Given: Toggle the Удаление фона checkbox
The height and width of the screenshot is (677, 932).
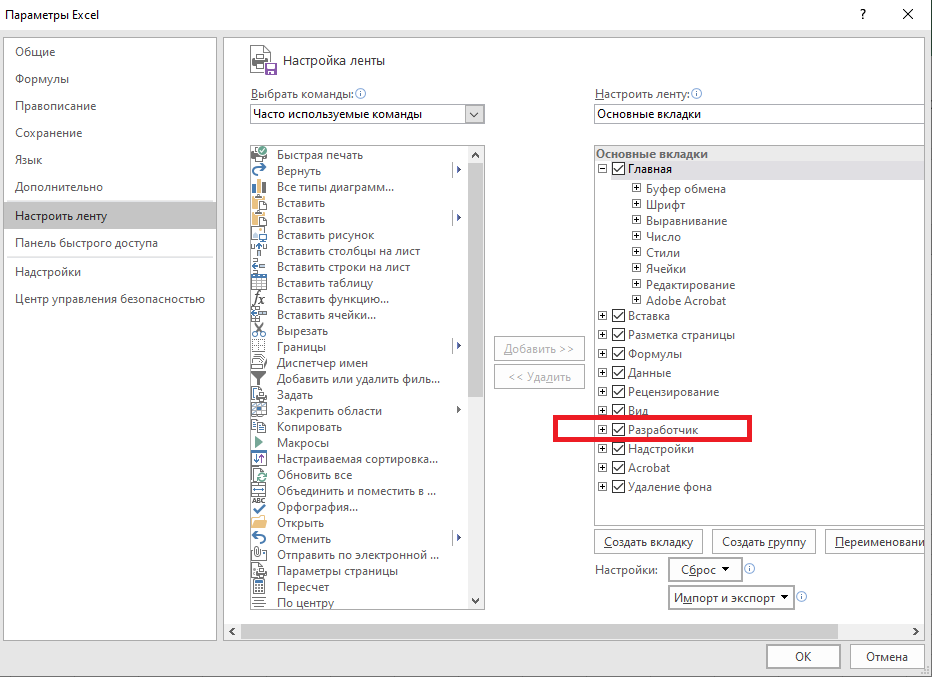Looking at the screenshot, I should 618,487.
